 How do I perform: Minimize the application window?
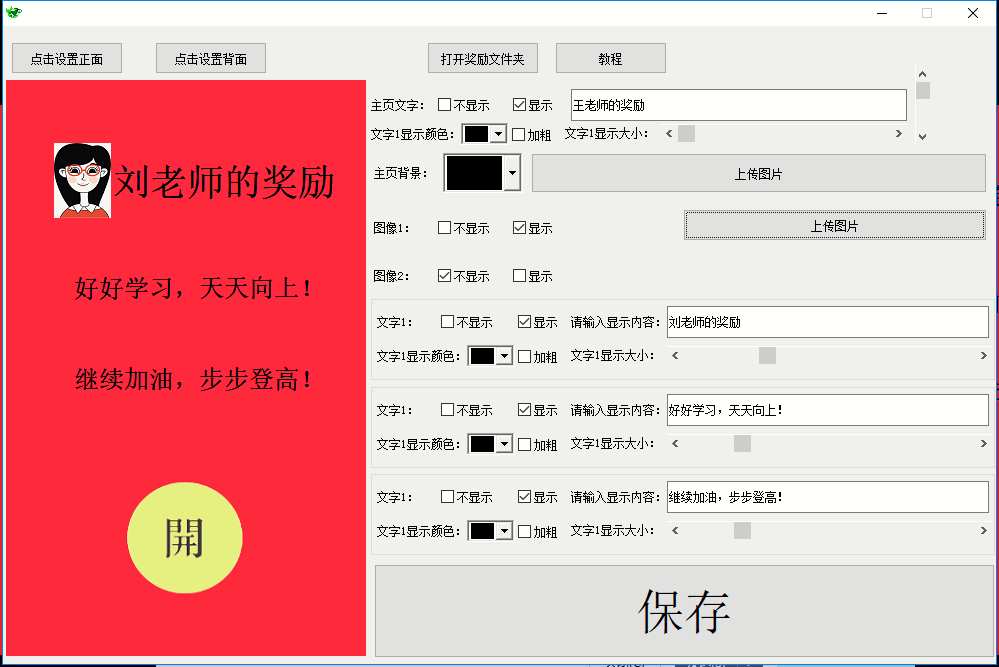pyautogui.click(x=882, y=13)
